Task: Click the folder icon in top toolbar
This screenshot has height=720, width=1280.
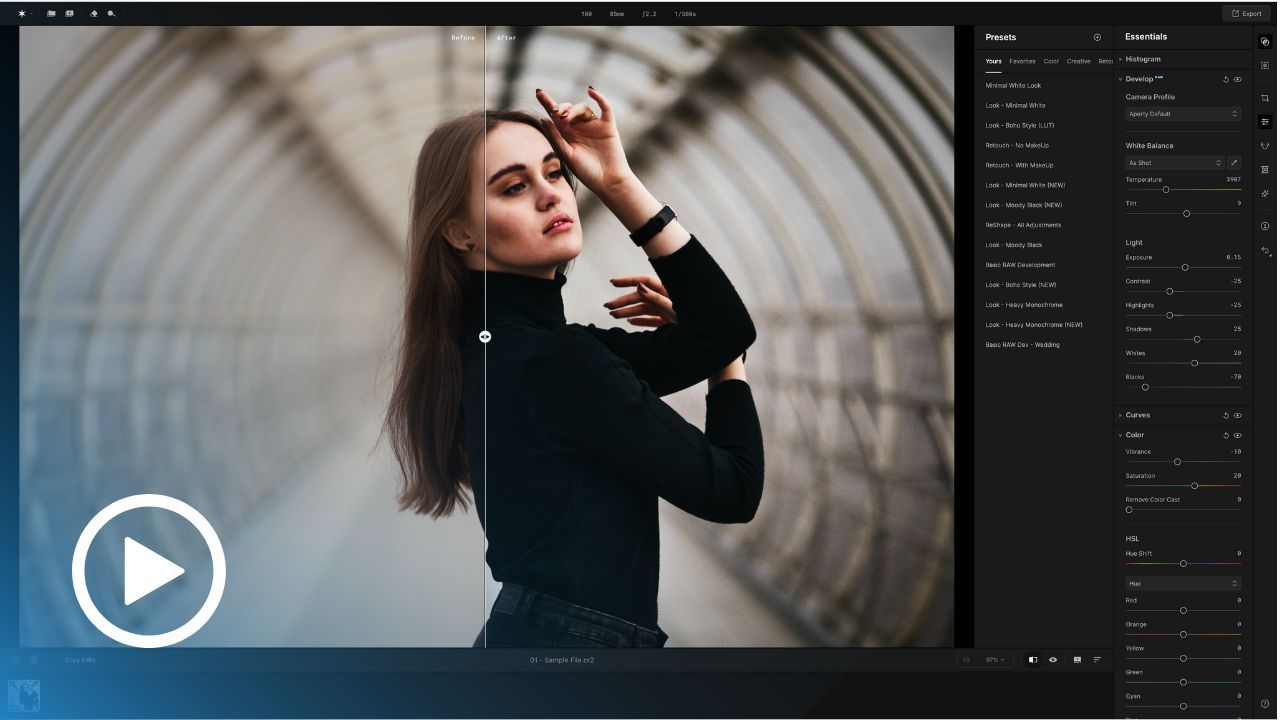Action: [x=51, y=14]
